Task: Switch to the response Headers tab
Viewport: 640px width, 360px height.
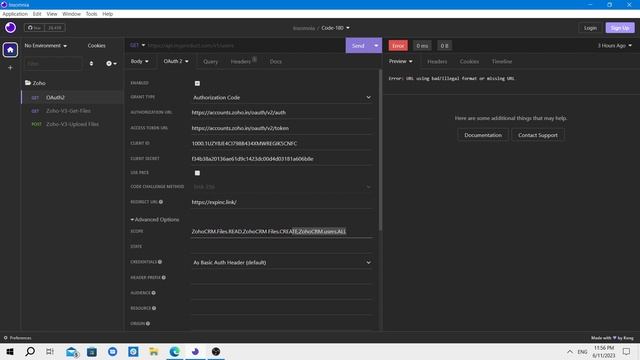Action: pyautogui.click(x=437, y=62)
